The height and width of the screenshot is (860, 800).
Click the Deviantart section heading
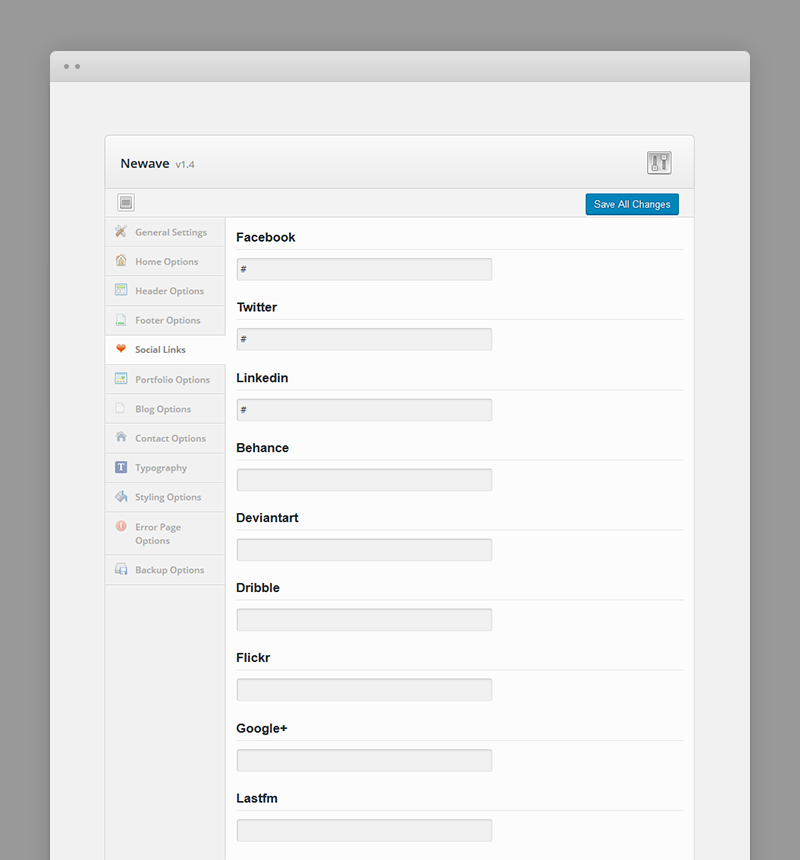point(267,518)
